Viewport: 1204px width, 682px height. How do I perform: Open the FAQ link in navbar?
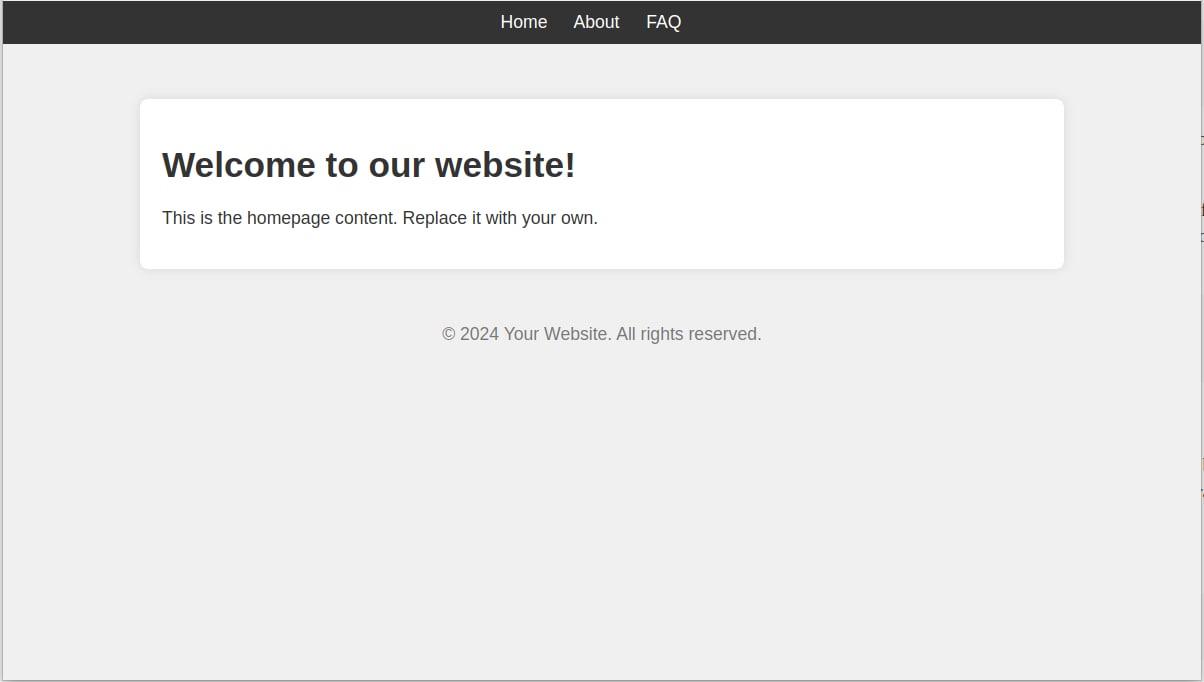coord(663,22)
